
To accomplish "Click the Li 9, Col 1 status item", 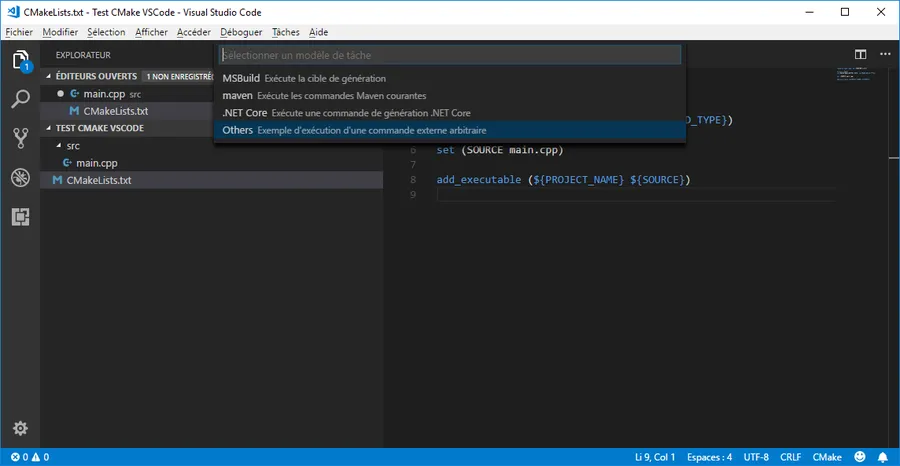I will (655, 457).
